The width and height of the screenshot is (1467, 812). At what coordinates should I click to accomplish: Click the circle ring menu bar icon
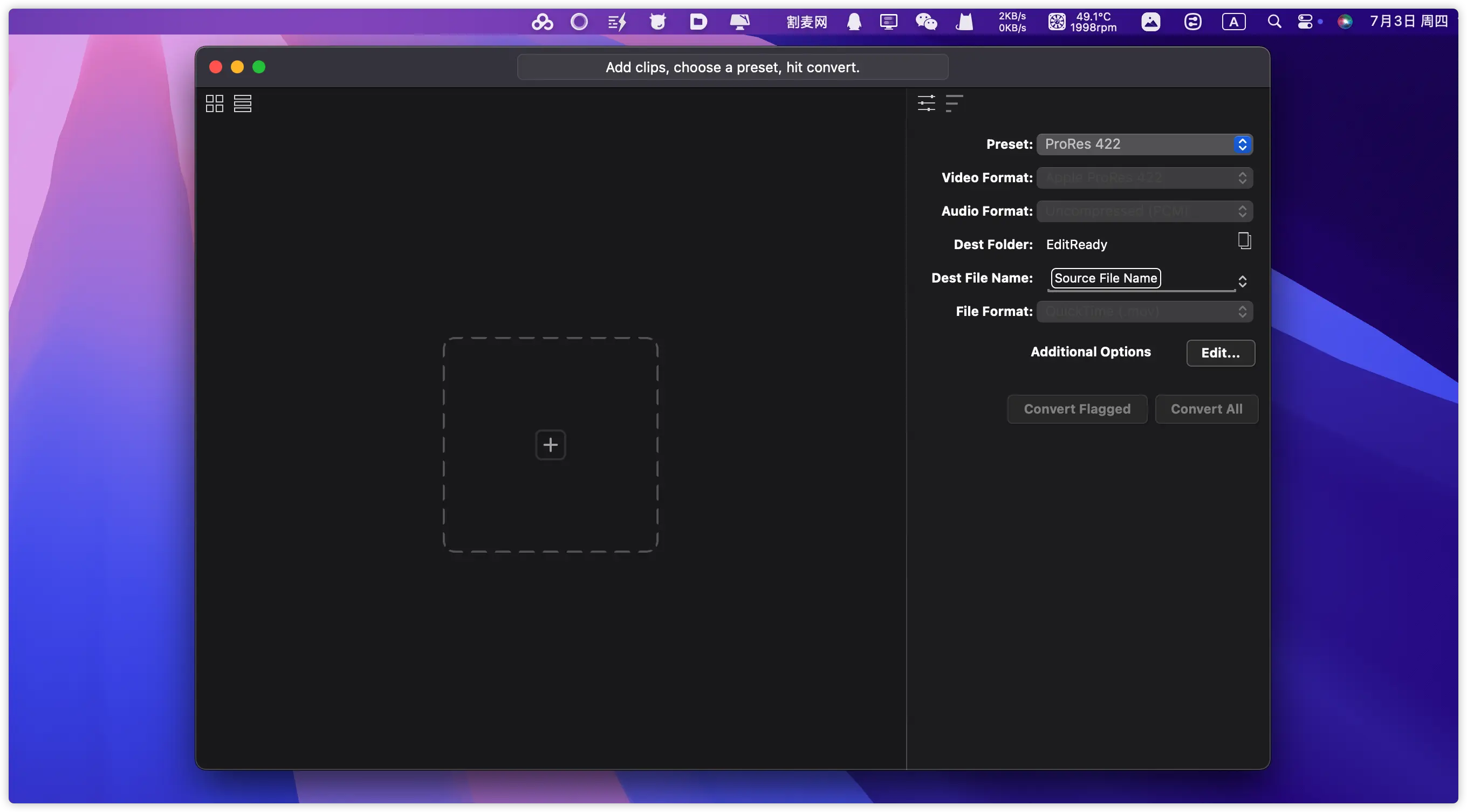[x=579, y=22]
